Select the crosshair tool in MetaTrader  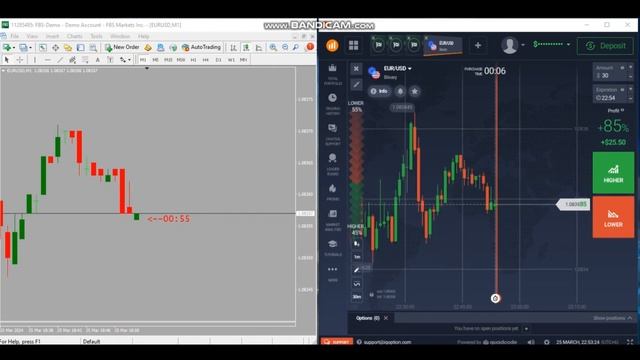[20, 60]
